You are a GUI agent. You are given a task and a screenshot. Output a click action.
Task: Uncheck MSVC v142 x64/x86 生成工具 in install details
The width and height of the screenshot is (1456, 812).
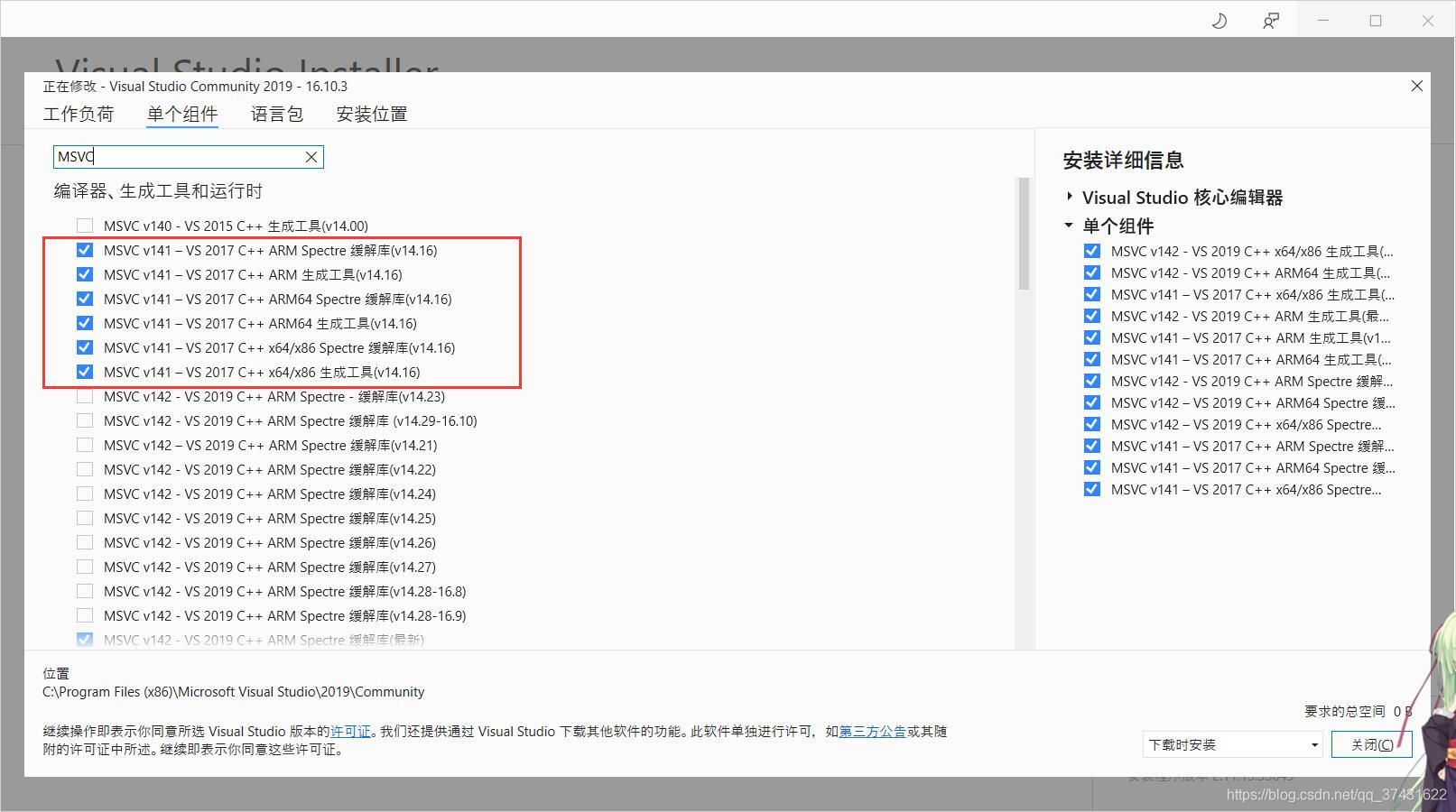click(1092, 250)
